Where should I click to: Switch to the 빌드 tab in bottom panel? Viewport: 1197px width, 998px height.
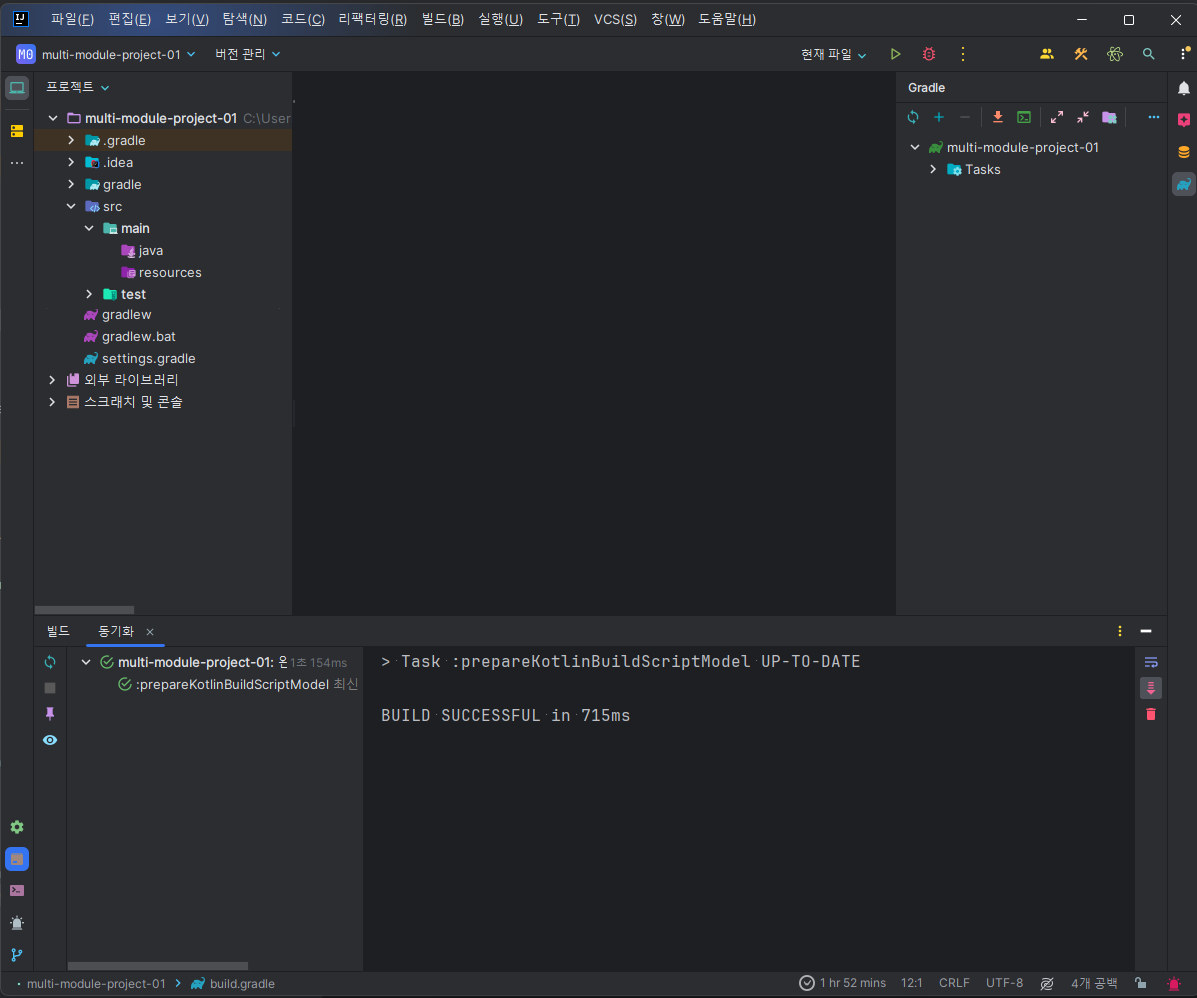pos(58,631)
